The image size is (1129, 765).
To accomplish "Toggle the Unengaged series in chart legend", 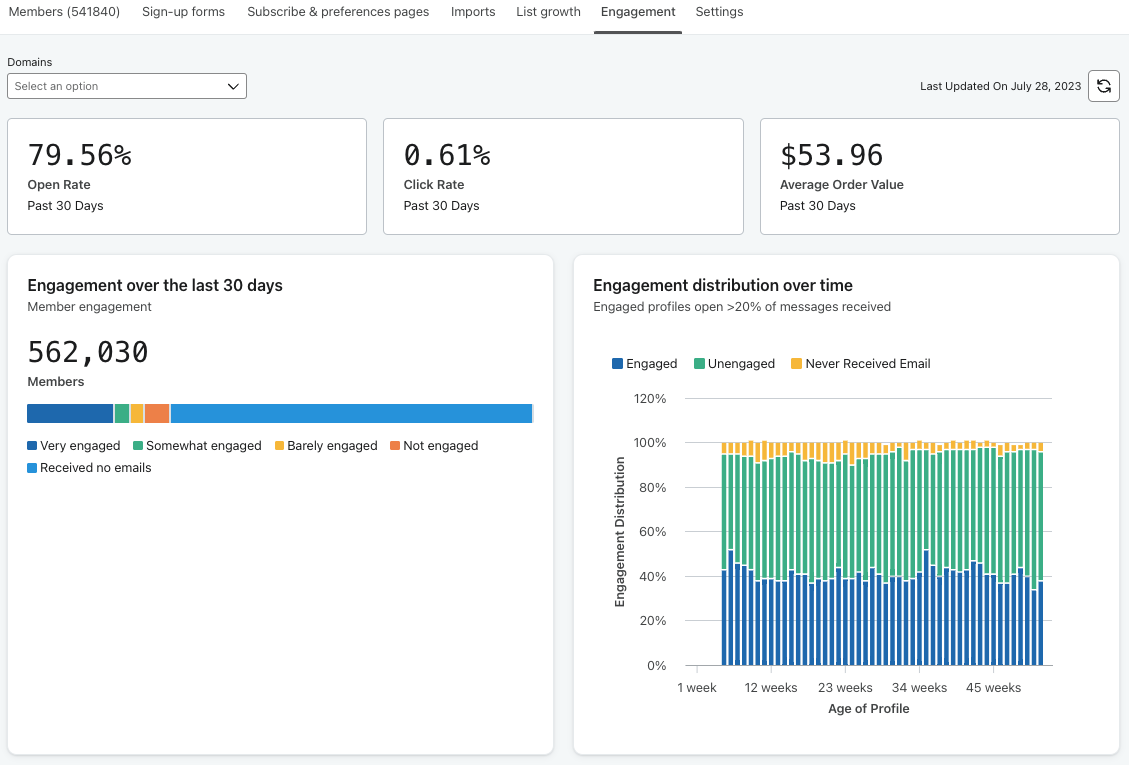I will (734, 364).
